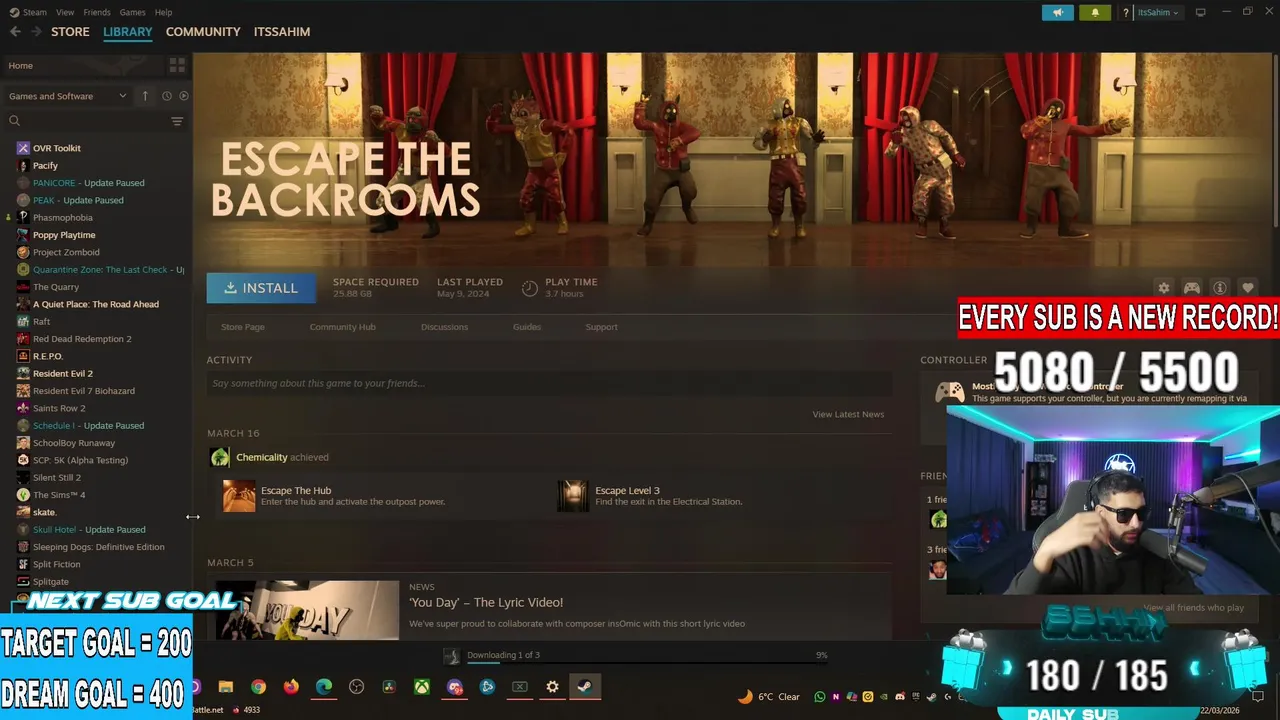Open the Help menu
1280x720 pixels.
[x=163, y=12]
